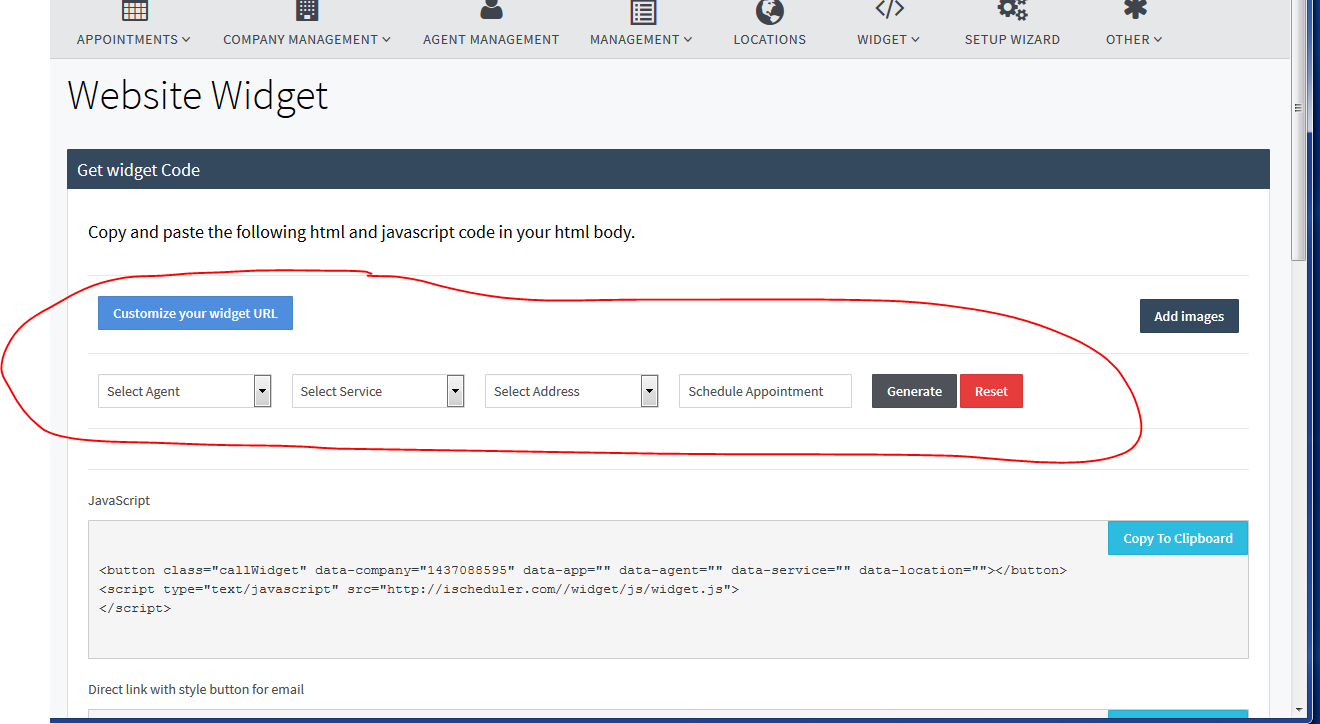Click the scrollbar down arrow
Image resolution: width=1320 pixels, height=724 pixels.
(1298, 709)
